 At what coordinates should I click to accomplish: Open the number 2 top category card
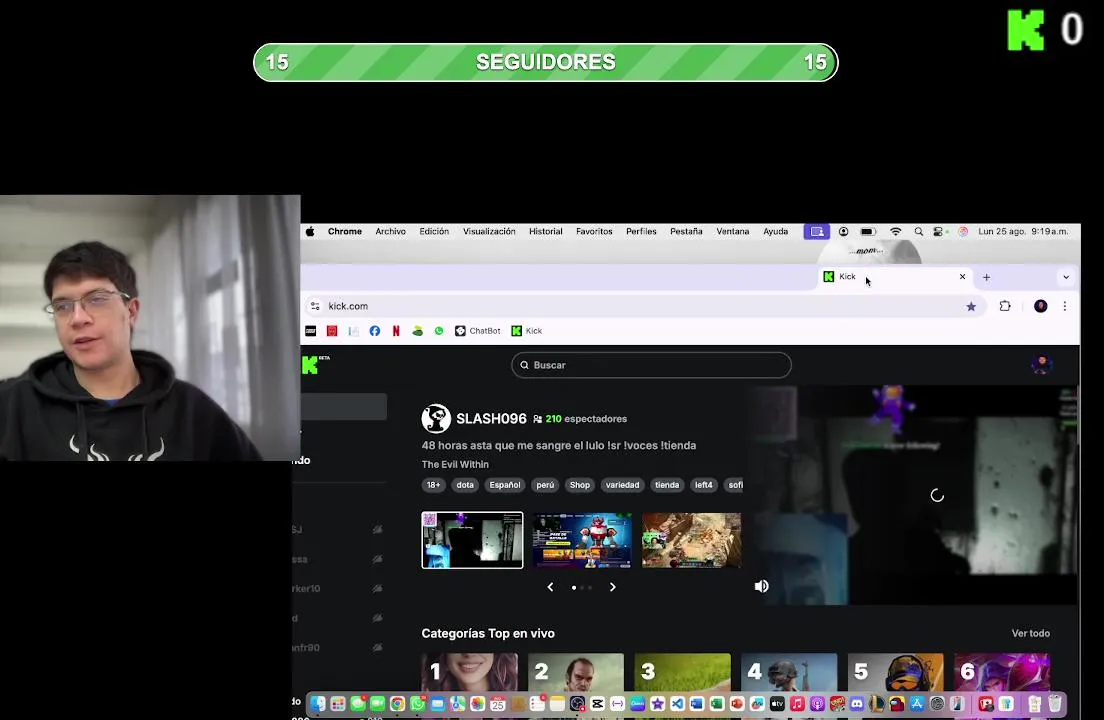(576, 672)
